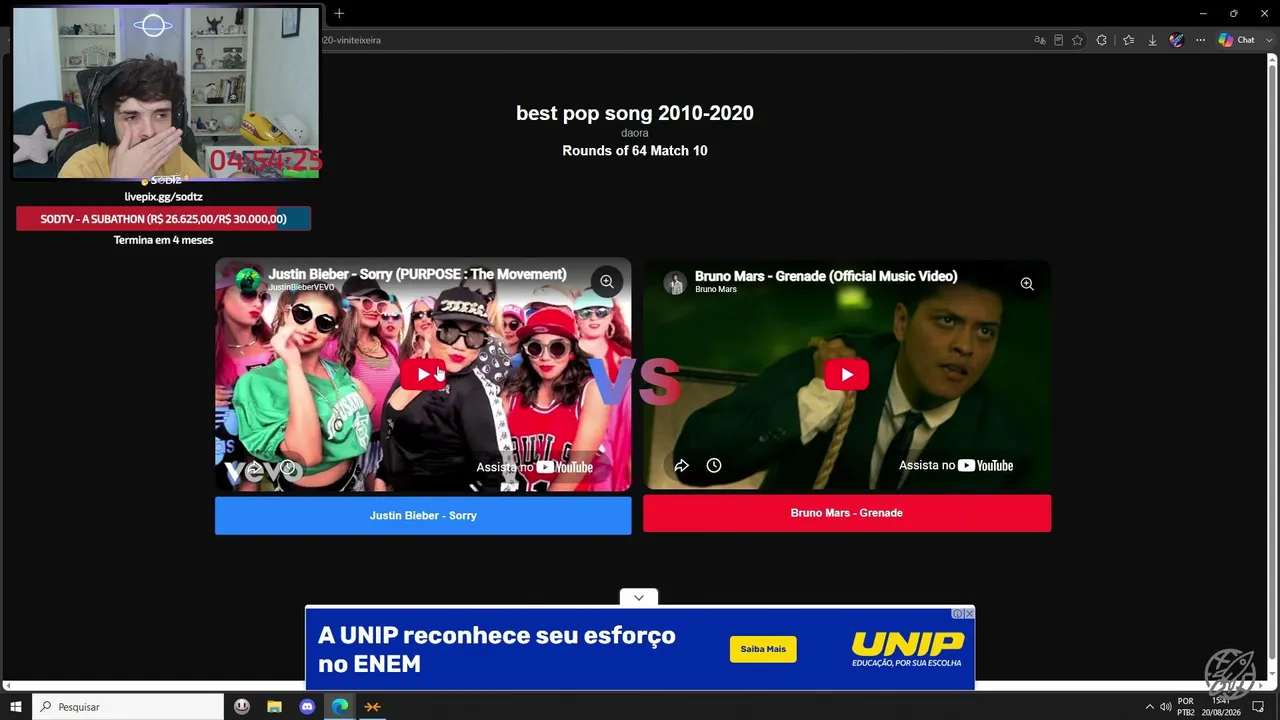Screen dimensions: 1280x720
Task: Zoom the Justin Bieber video with magnifier icon
Action: point(606,282)
